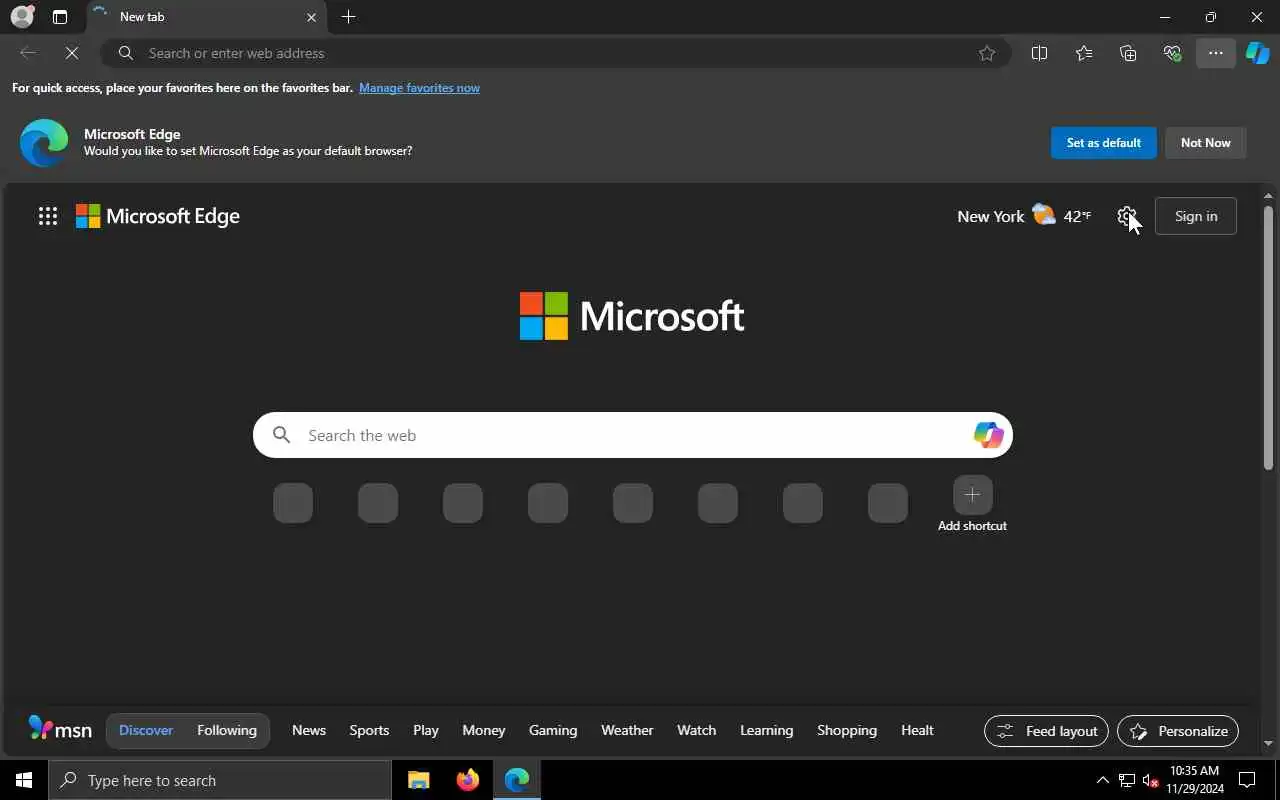
Task: Click the Microsoft Edge logo
Action: point(158,216)
